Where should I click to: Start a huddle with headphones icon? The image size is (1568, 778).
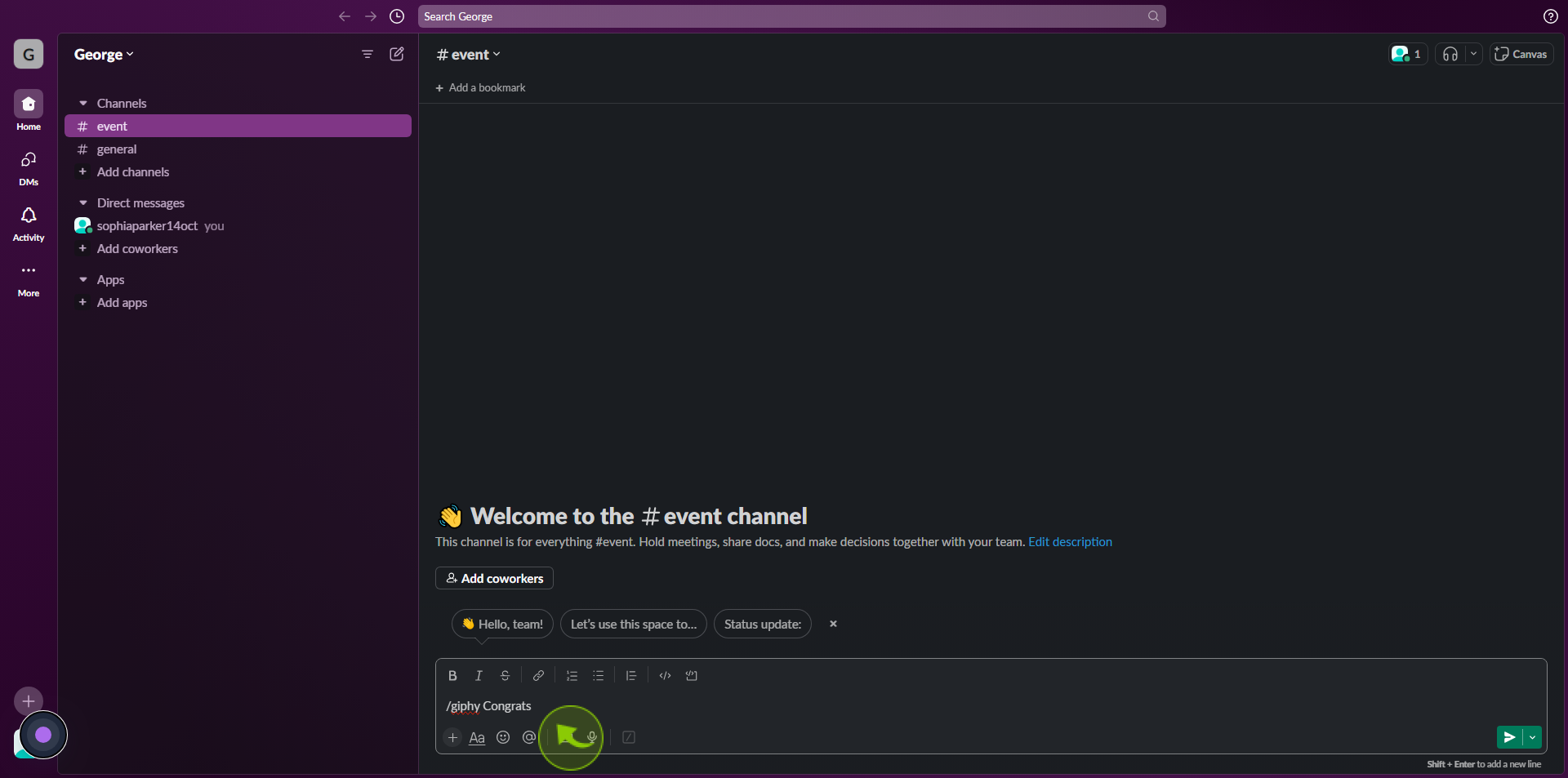(1450, 54)
